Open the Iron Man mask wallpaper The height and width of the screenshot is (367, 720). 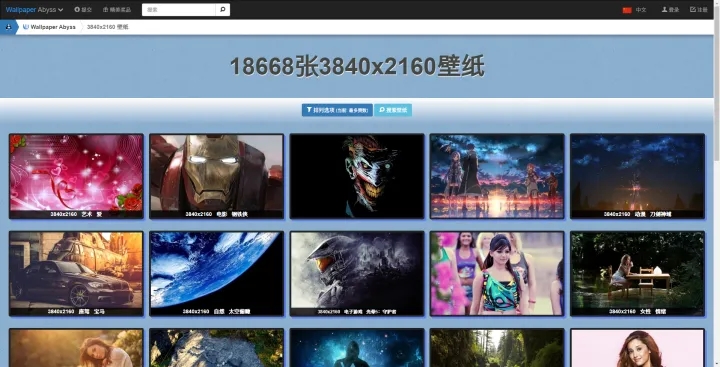217,176
